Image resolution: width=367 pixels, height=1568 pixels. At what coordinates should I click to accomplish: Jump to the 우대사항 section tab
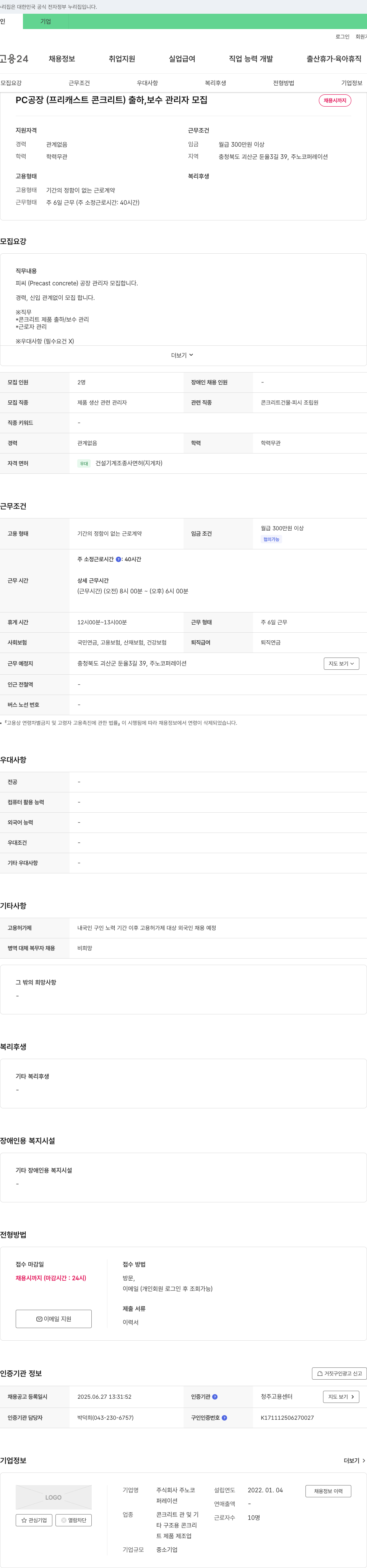[147, 83]
